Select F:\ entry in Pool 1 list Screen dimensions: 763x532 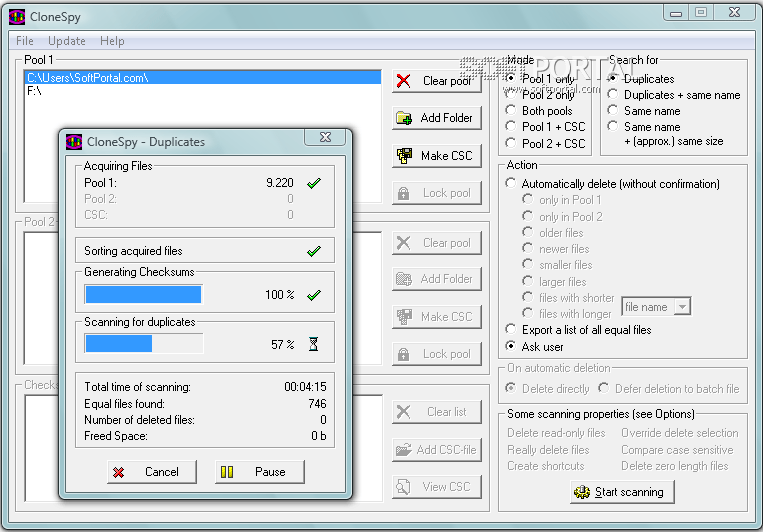pyautogui.click(x=203, y=91)
